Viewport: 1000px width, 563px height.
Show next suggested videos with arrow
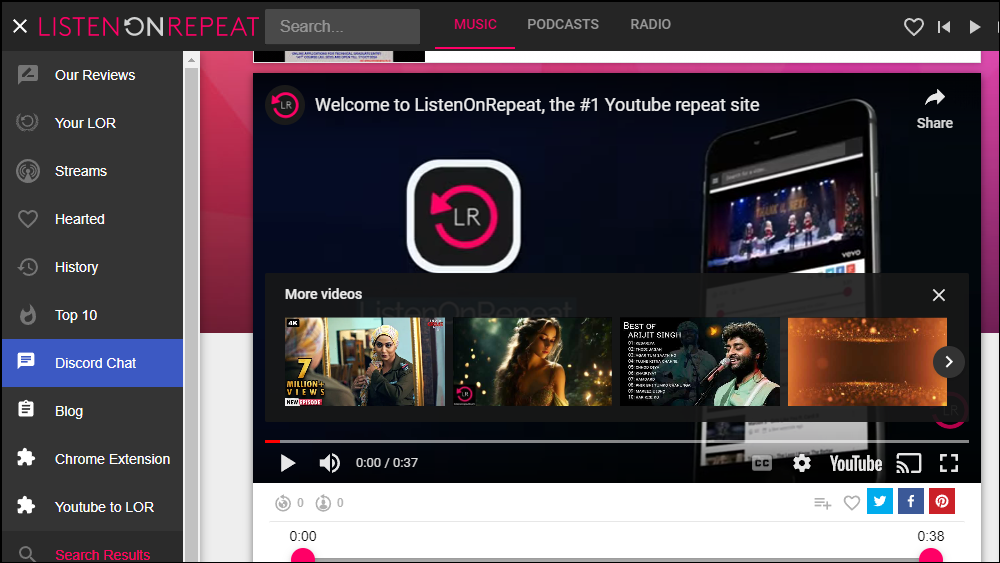pos(948,362)
